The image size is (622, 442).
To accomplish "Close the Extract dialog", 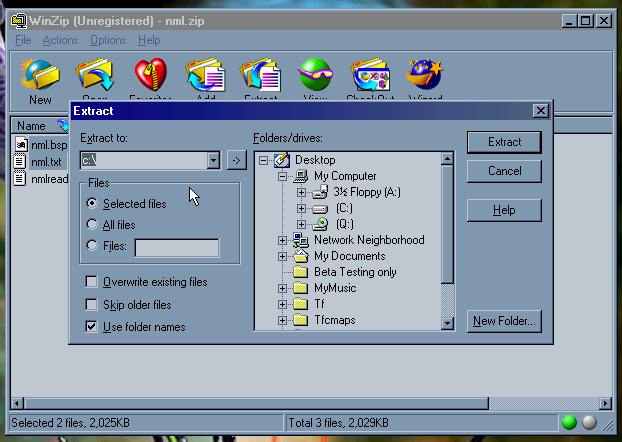I will pos(540,111).
